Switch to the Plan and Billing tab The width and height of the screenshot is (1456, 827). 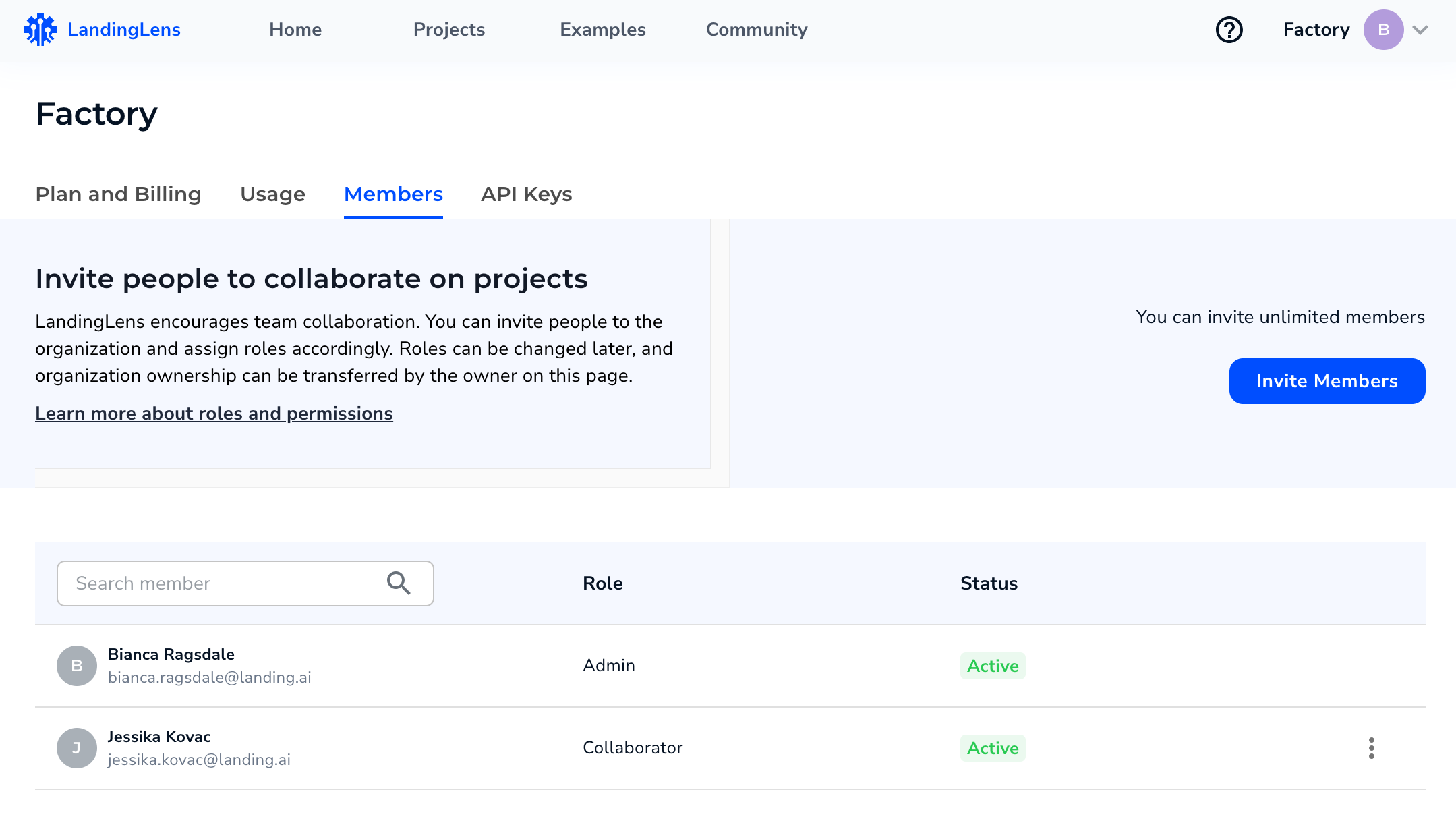pos(118,194)
